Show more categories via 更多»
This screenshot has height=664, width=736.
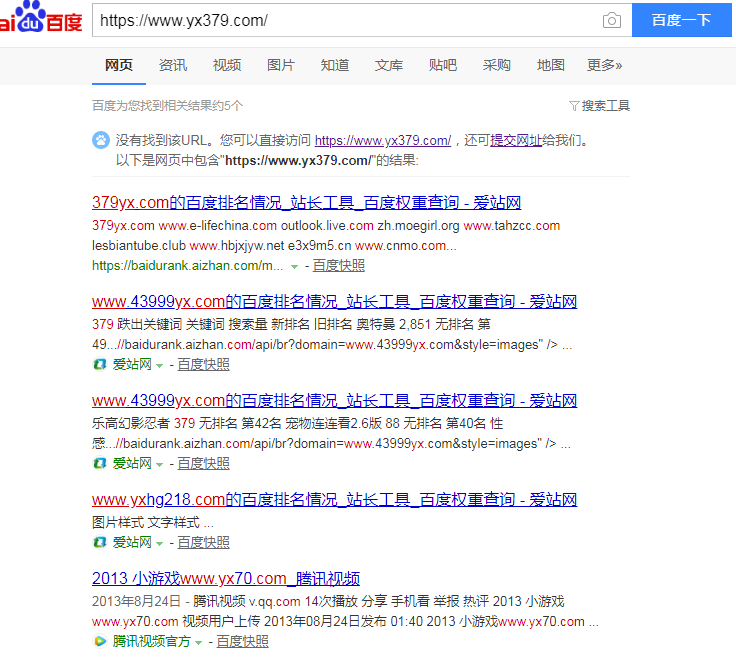(x=605, y=65)
